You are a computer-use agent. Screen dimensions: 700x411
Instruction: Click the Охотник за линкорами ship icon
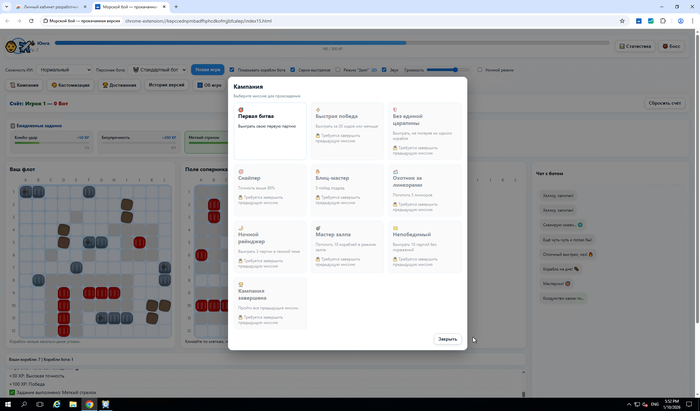click(x=396, y=171)
